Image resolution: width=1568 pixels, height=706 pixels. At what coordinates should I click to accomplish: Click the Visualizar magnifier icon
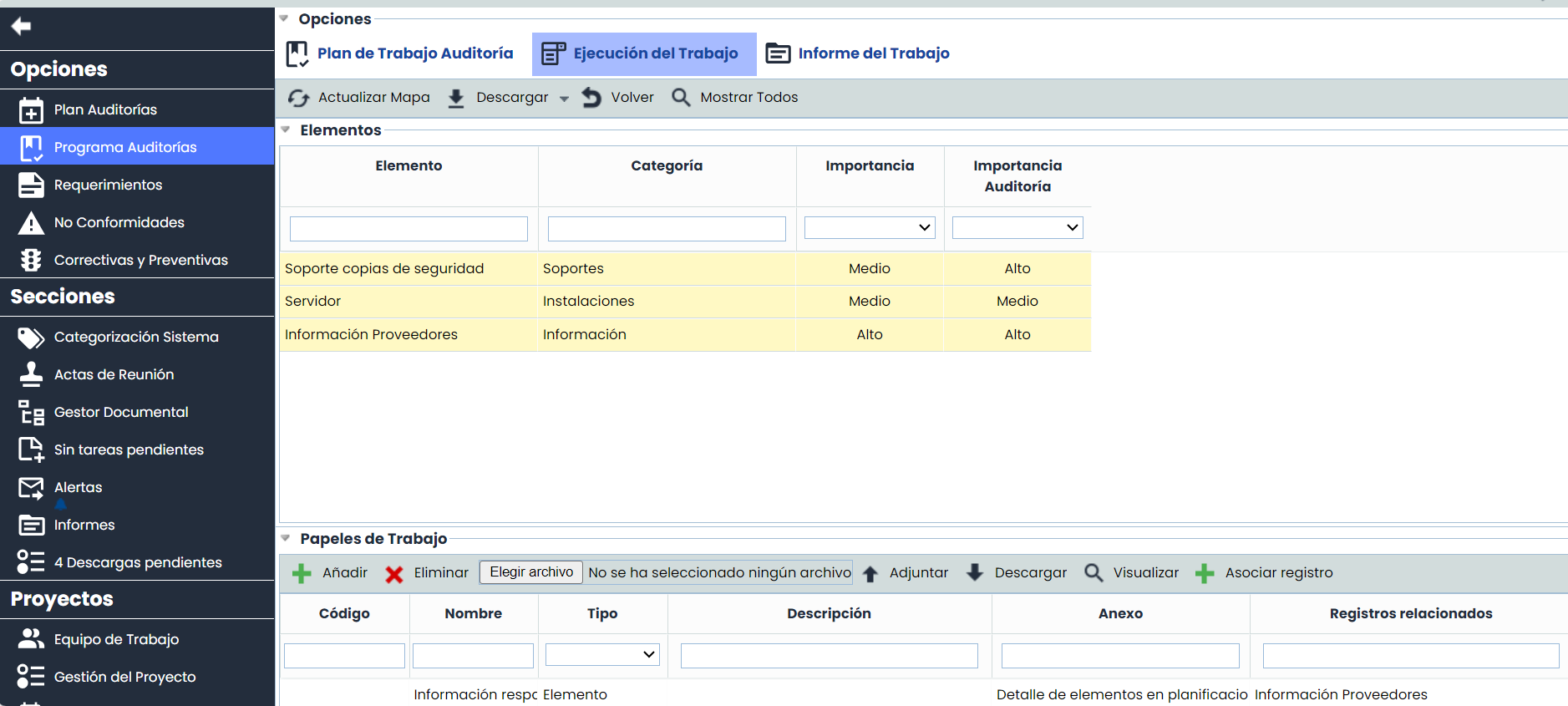1093,572
